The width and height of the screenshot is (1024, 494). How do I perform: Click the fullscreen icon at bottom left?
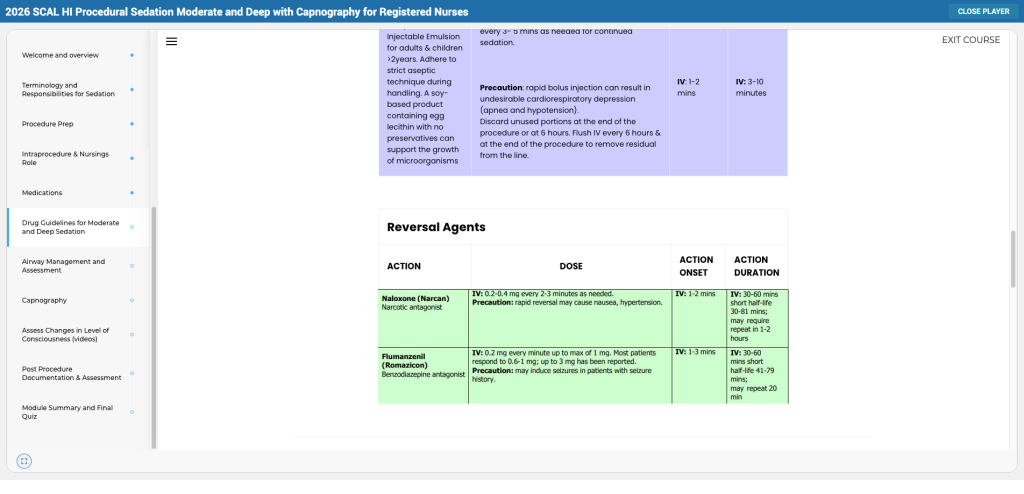[24, 461]
